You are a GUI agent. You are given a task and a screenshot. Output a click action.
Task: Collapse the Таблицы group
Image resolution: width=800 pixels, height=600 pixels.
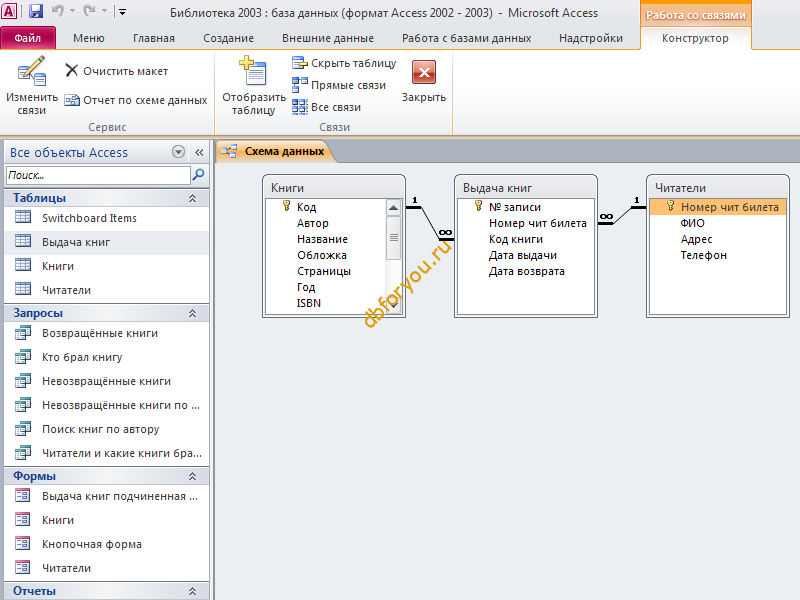(192, 198)
